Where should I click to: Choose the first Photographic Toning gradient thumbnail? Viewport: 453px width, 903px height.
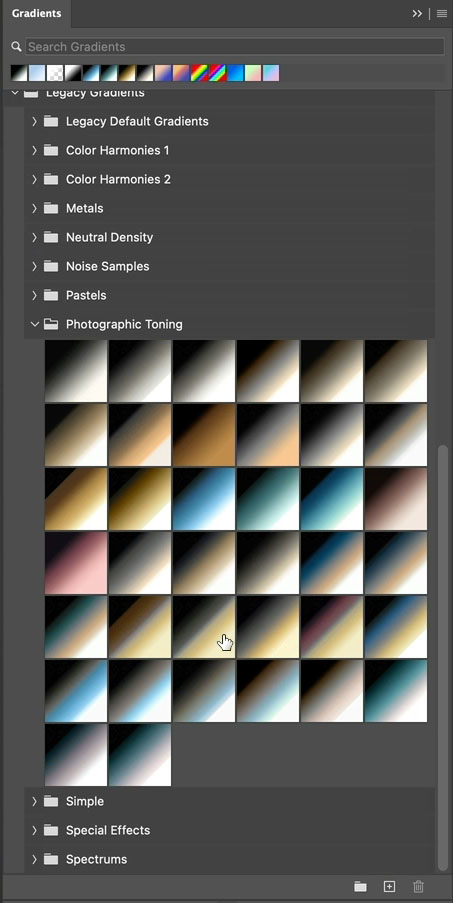click(76, 371)
